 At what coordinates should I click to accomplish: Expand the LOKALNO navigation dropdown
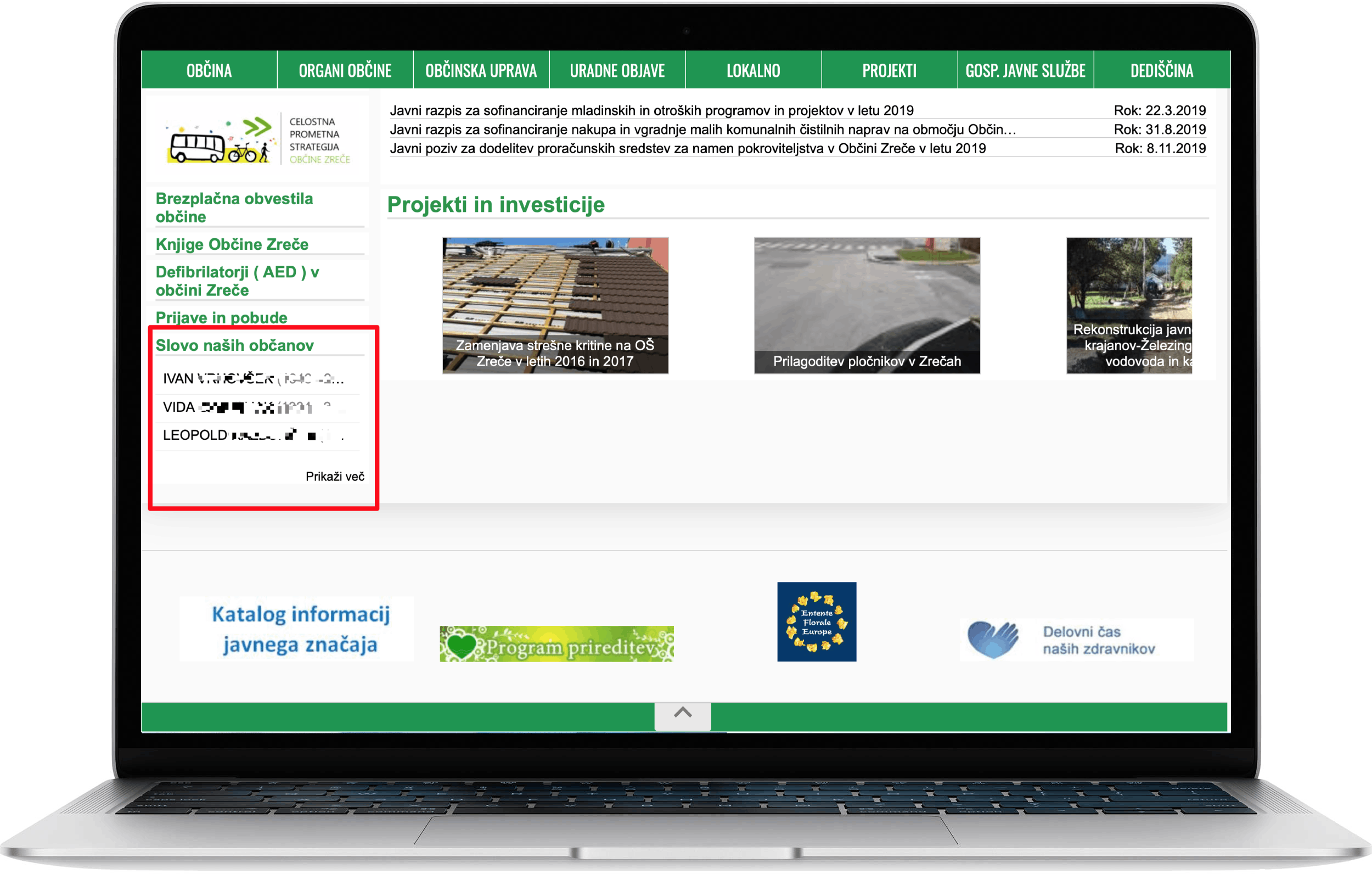click(x=752, y=70)
